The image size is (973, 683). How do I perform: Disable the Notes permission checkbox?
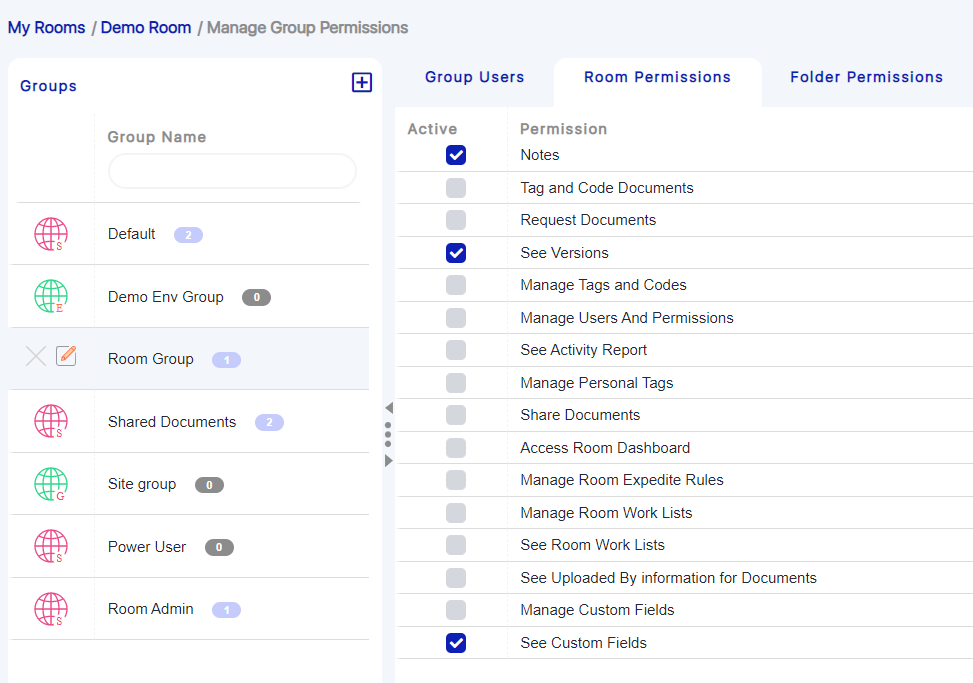pos(456,155)
